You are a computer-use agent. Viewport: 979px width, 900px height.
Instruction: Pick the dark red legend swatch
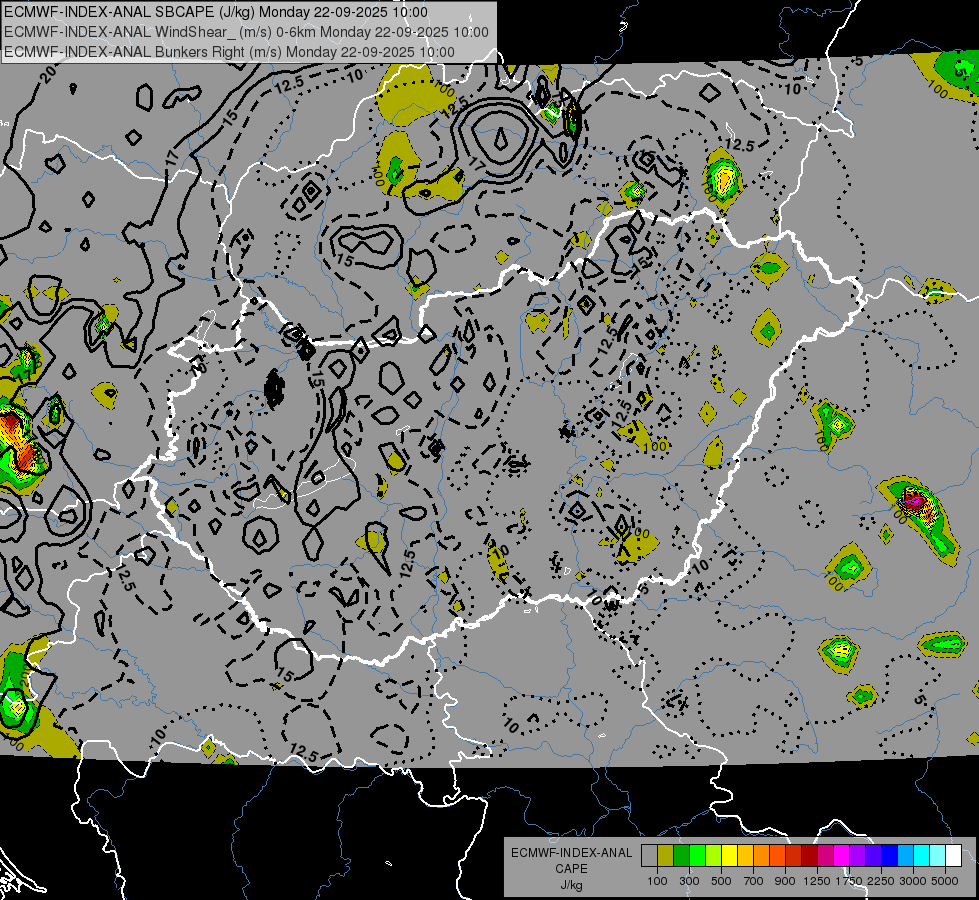pyautogui.click(x=809, y=856)
